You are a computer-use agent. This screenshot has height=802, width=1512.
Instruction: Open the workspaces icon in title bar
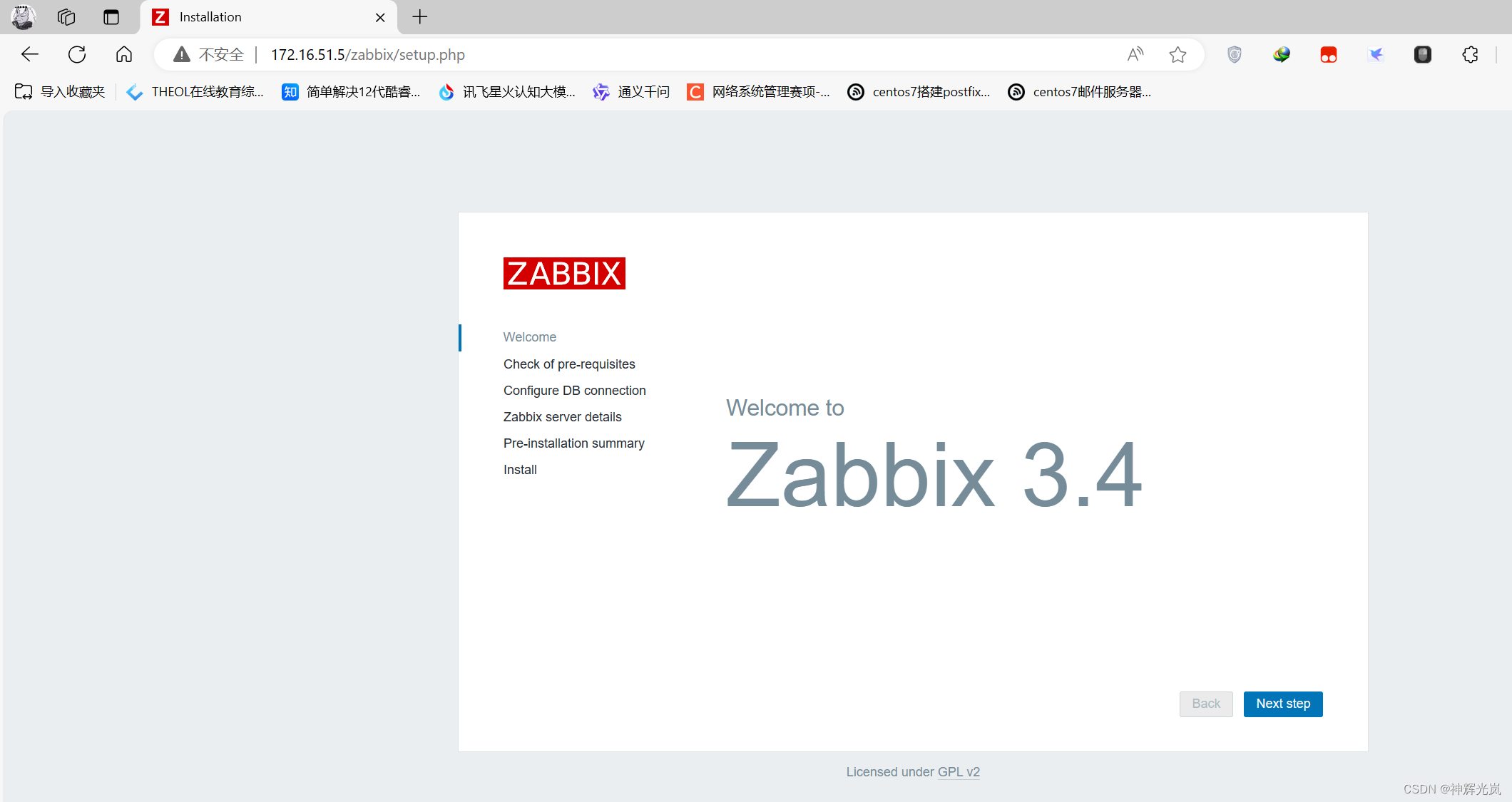coord(66,17)
